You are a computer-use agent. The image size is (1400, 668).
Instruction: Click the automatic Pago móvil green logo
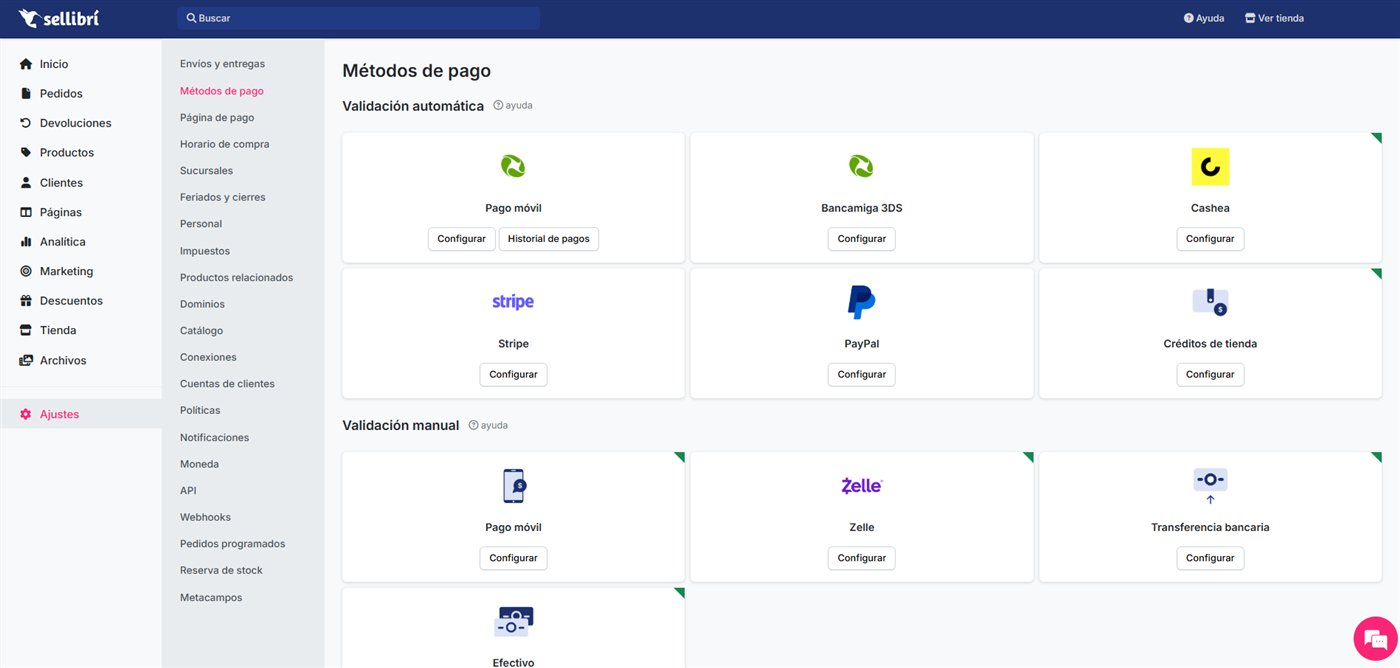(513, 166)
